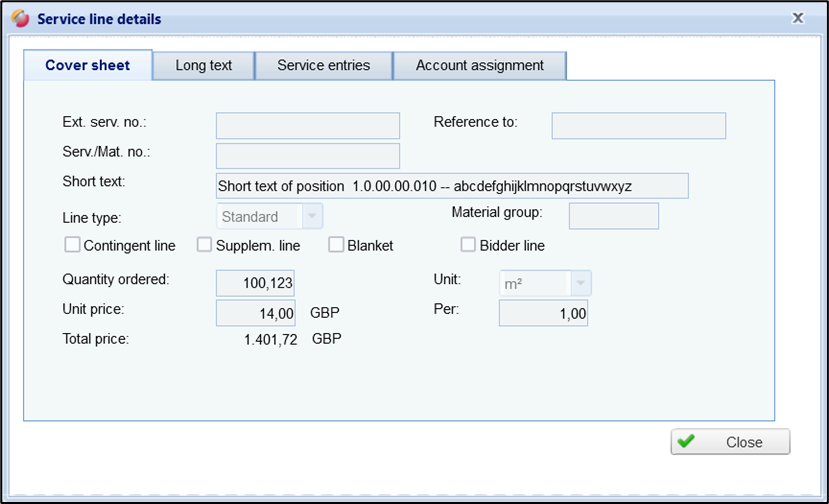The image size is (829, 504).
Task: Click into the Reference to field
Action: coord(638,125)
